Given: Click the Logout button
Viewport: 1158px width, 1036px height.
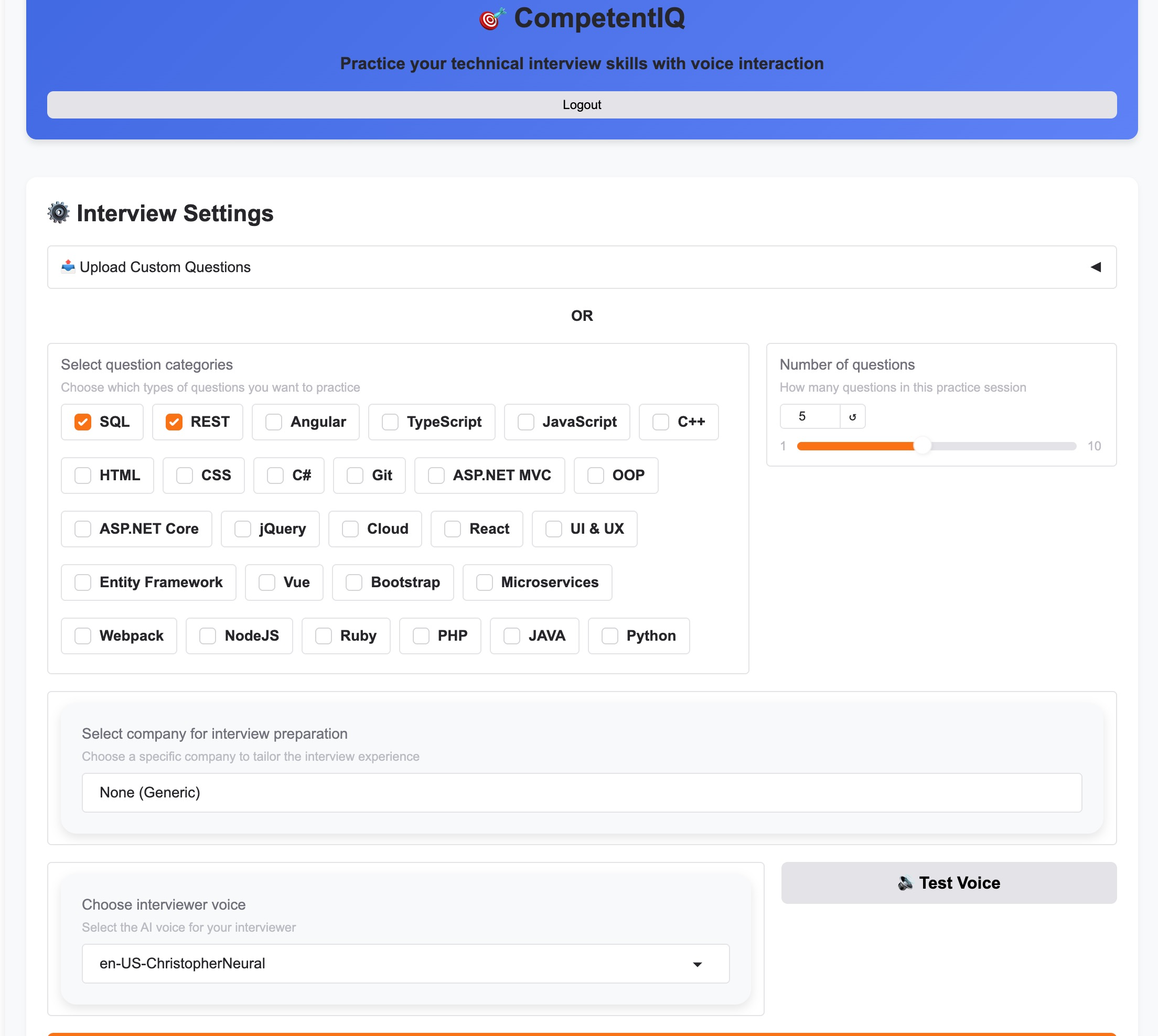Looking at the screenshot, I should [581, 105].
